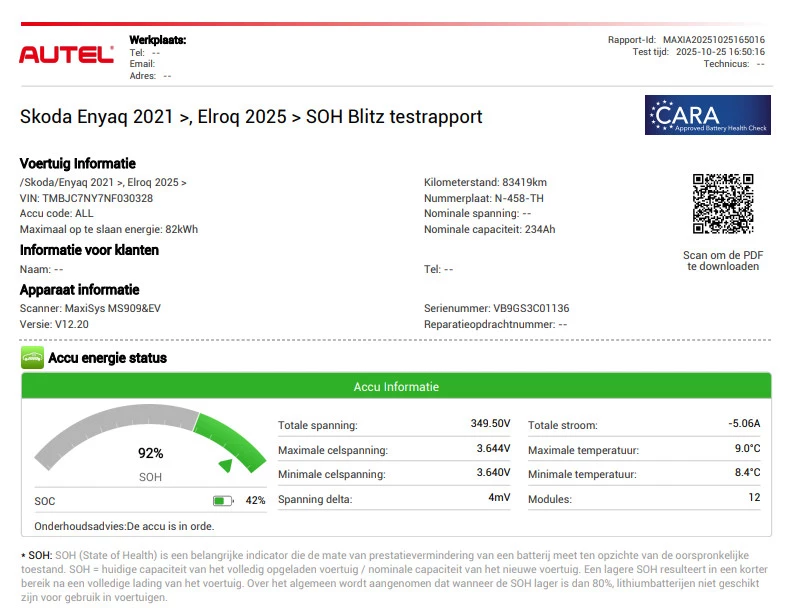The width and height of the screenshot is (792, 610).
Task: Click the Scan om de PDF te downloaden caption
Action: tap(723, 261)
